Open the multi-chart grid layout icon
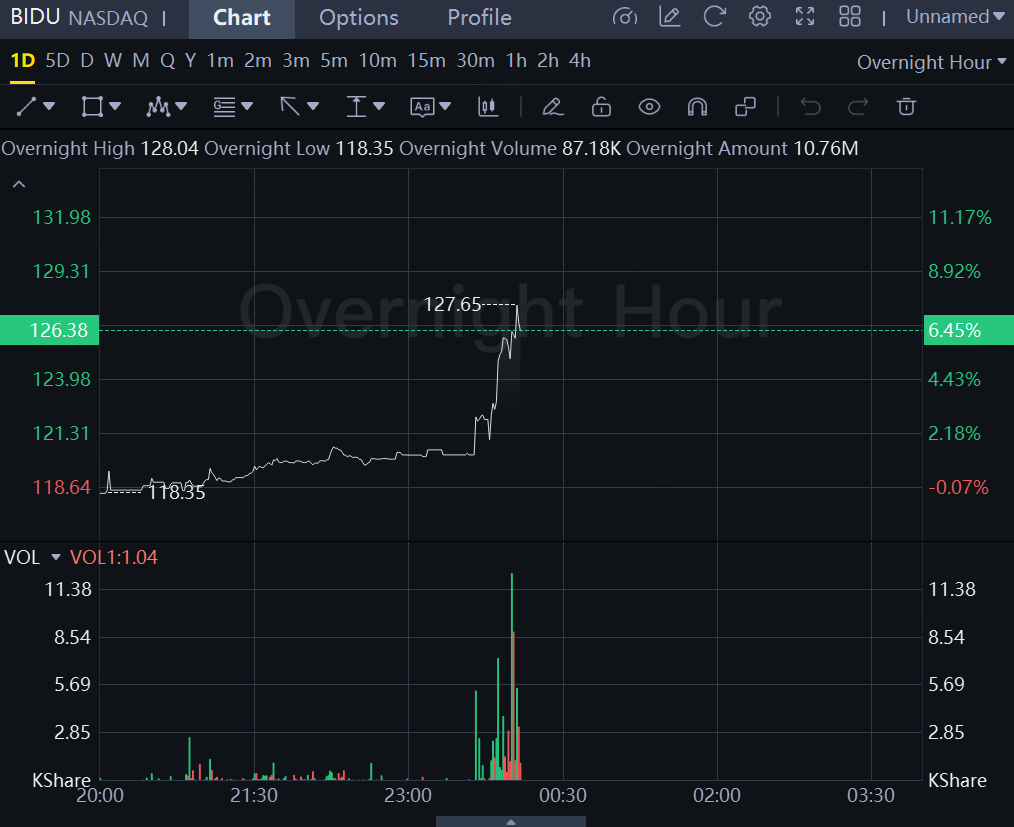The height and width of the screenshot is (827, 1014). pos(850,17)
